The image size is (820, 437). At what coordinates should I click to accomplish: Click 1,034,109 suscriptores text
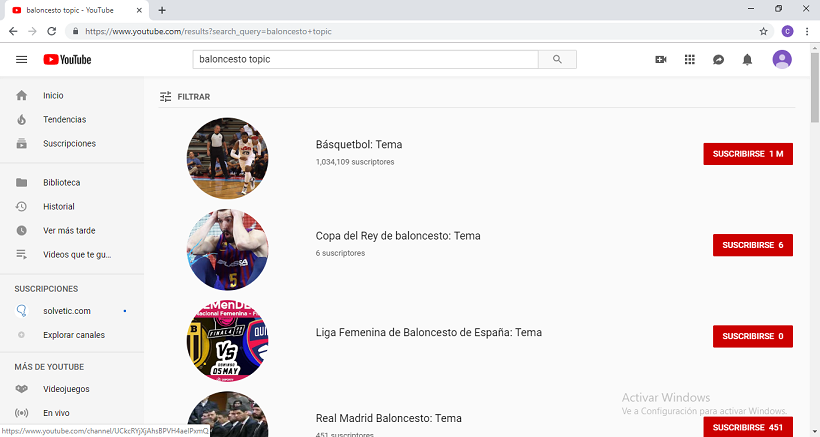pos(355,162)
